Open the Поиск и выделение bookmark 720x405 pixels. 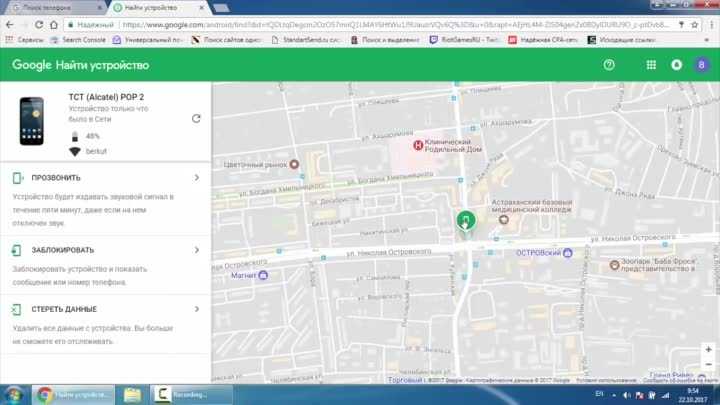click(x=385, y=40)
